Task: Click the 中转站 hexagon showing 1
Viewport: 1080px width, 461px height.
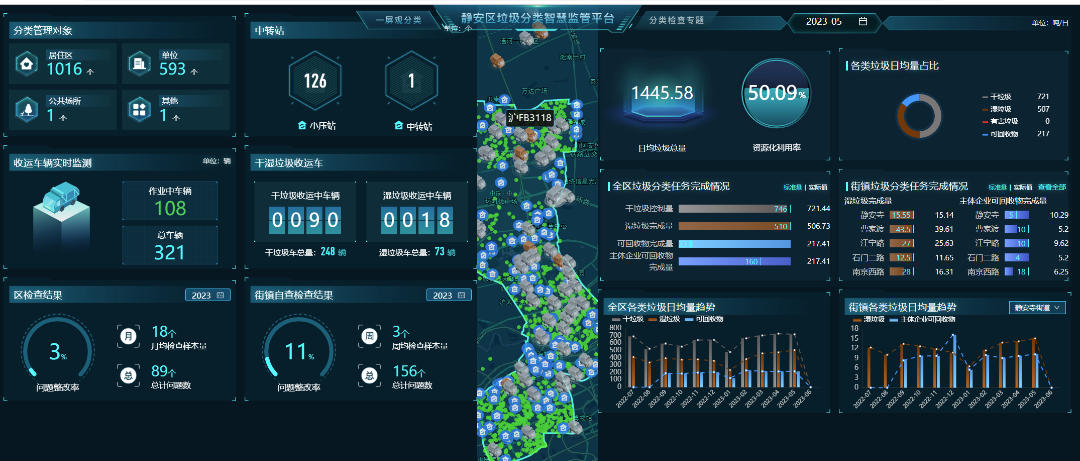Action: (411, 81)
